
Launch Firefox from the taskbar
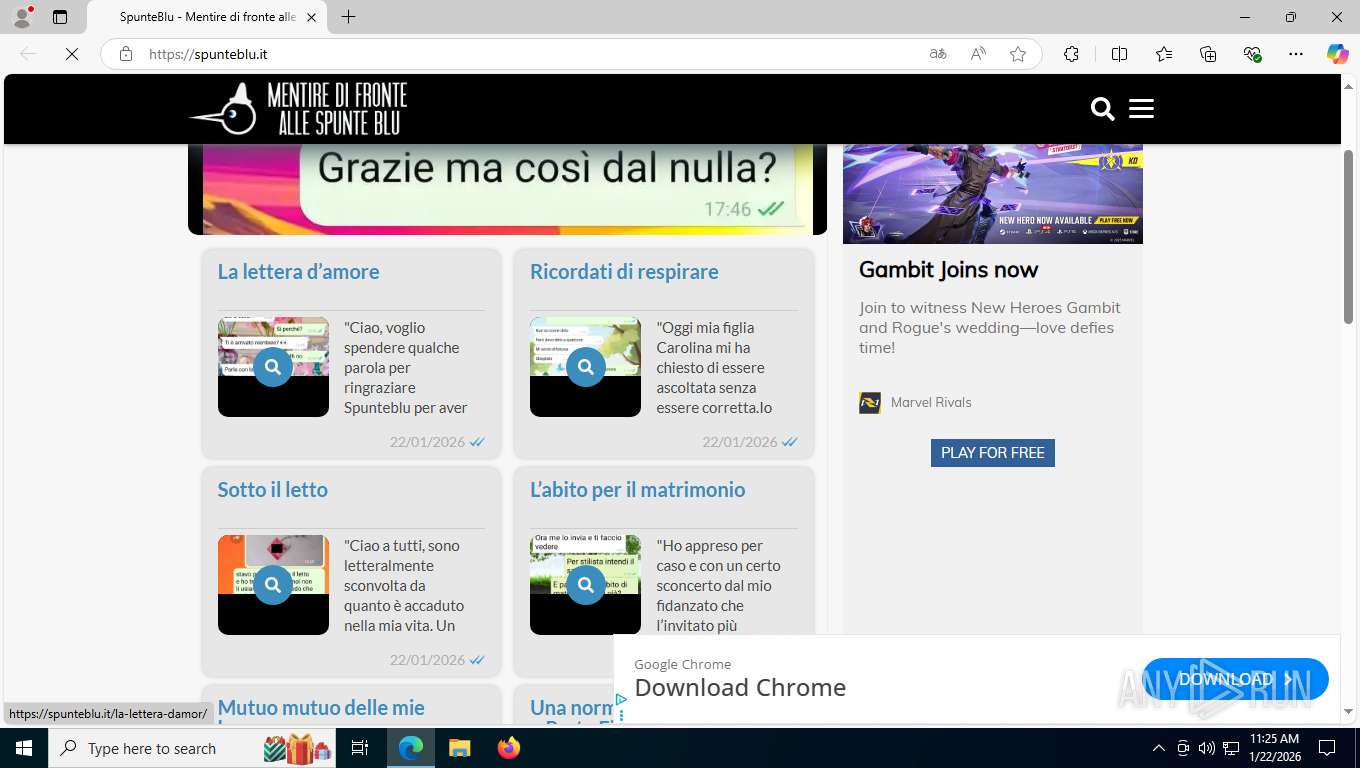click(x=509, y=748)
